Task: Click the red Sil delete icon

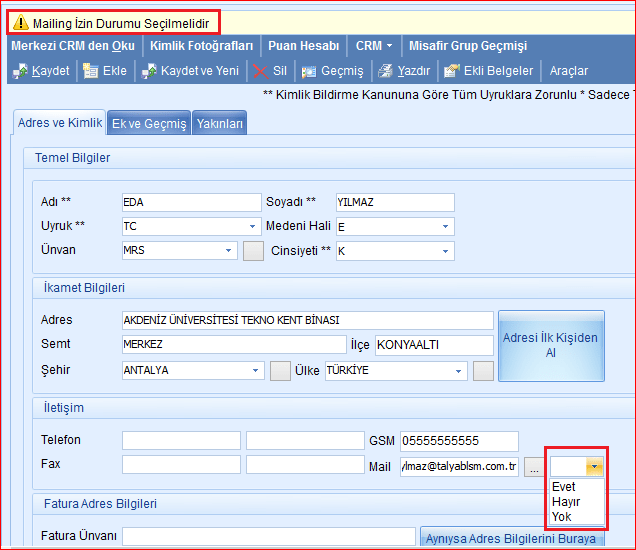Action: click(x=261, y=71)
